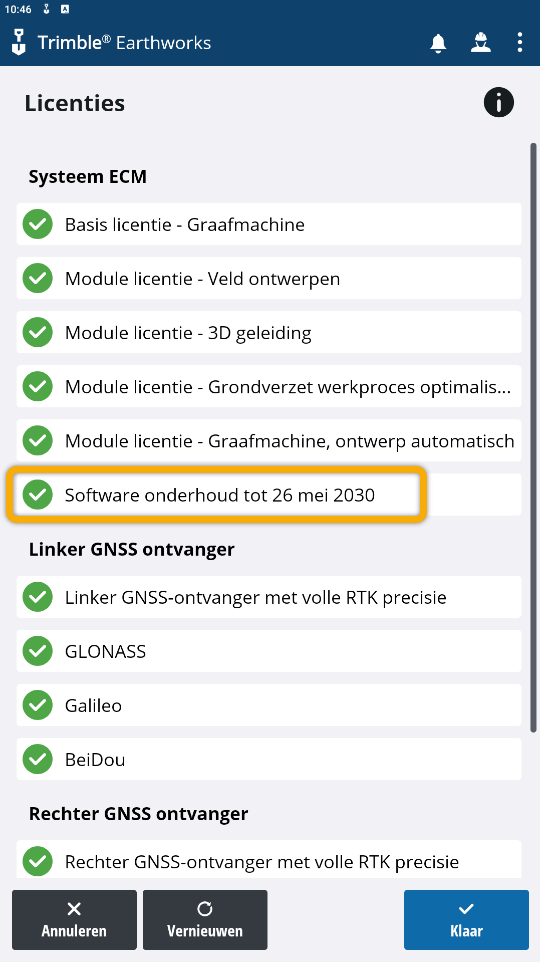
Task: Select Rechter GNSS-ontvanger met volle RTK precisie
Action: tap(269, 861)
